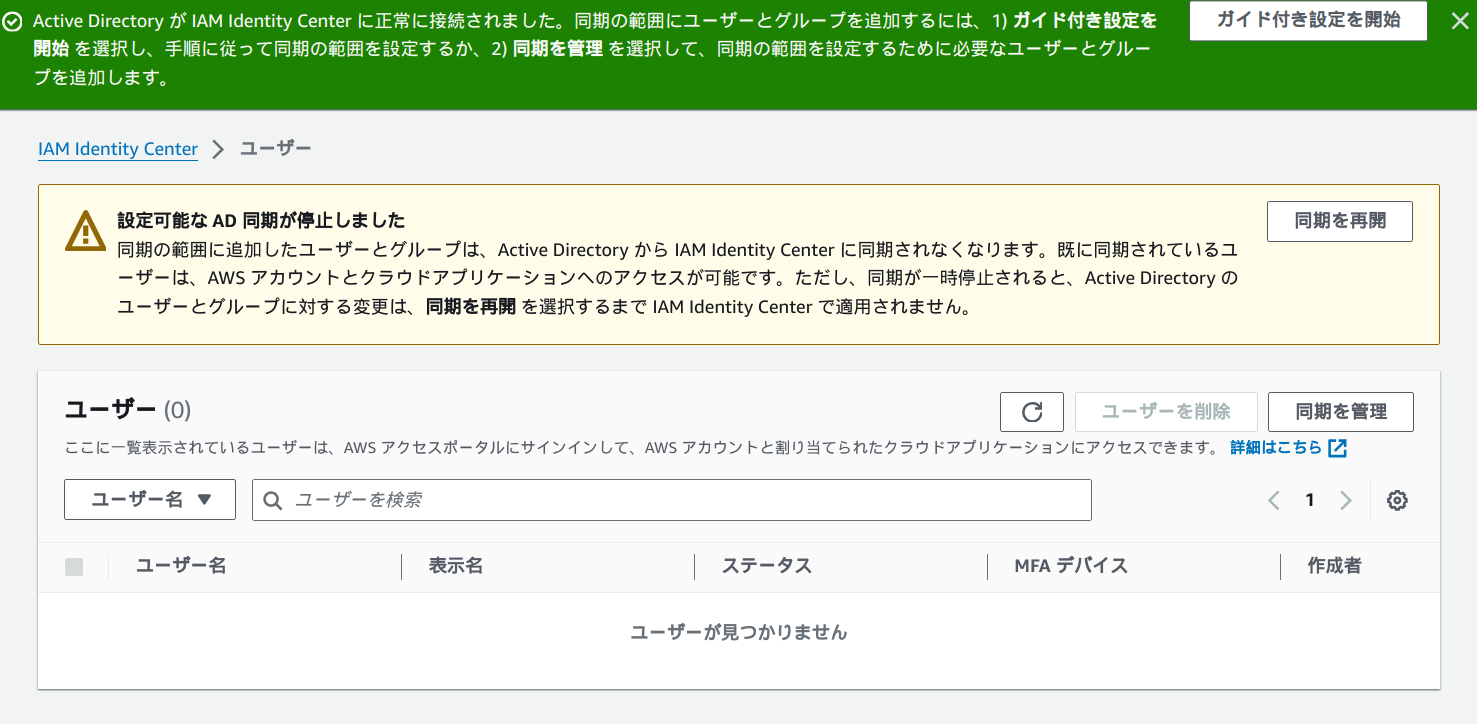
Task: Click the ユーザー名 column header
Action: [x=181, y=566]
